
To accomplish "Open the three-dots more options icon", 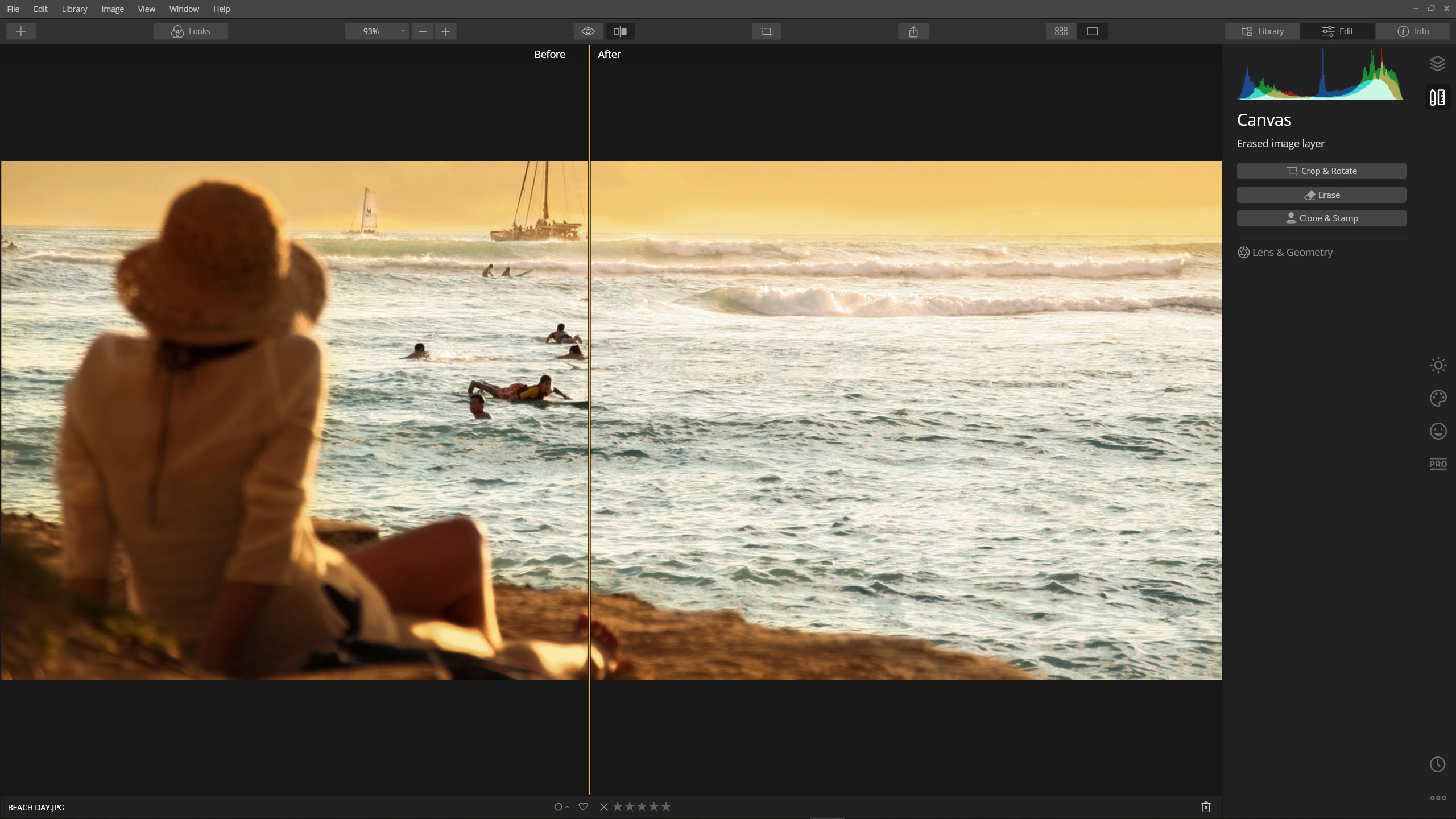I will [x=1438, y=798].
